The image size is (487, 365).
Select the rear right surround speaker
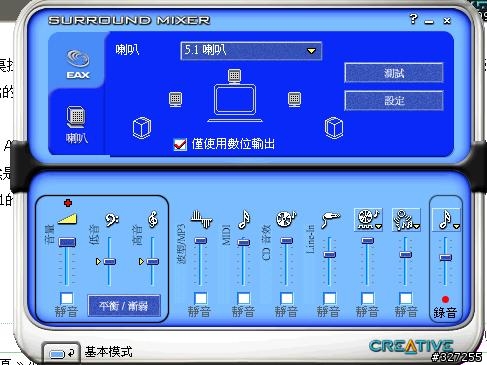(x=334, y=128)
